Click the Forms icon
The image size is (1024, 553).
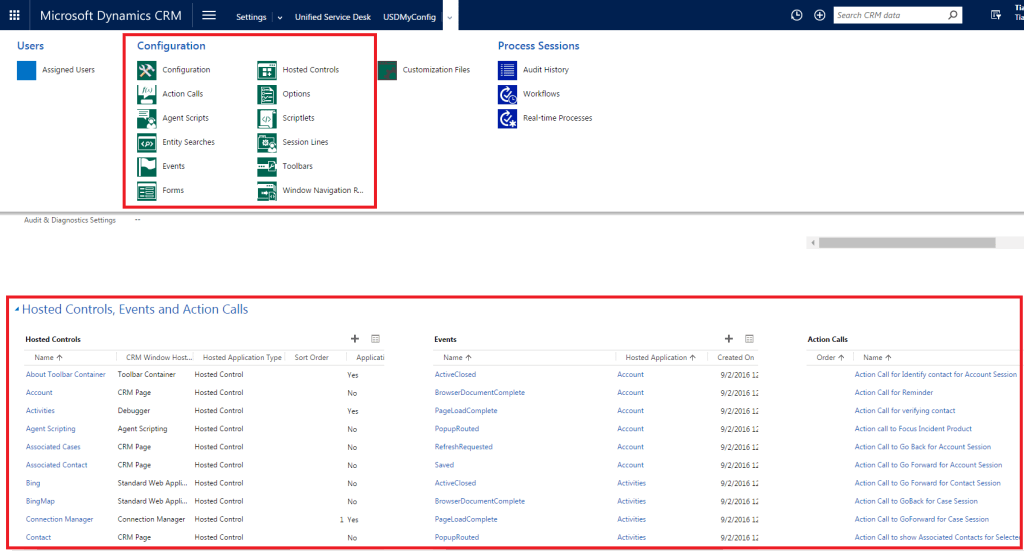pos(146,191)
